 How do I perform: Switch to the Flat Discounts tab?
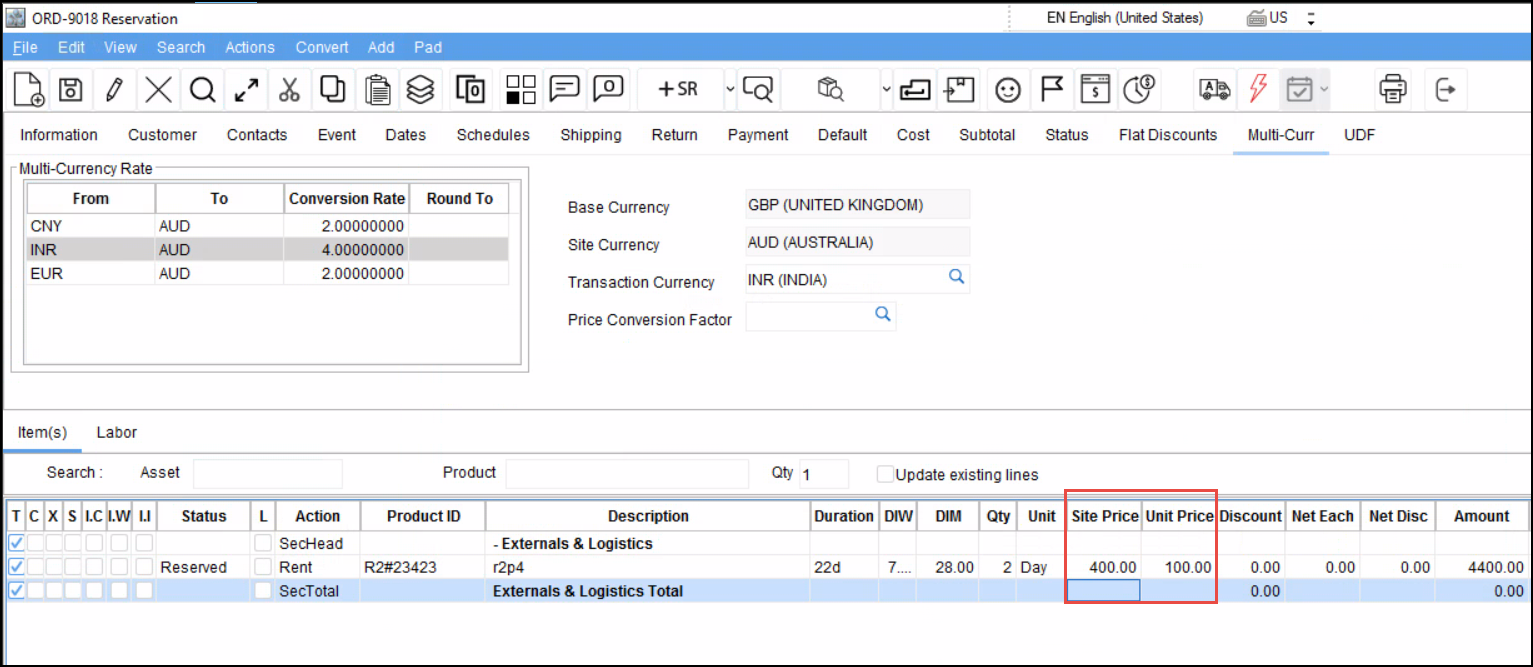point(1168,135)
